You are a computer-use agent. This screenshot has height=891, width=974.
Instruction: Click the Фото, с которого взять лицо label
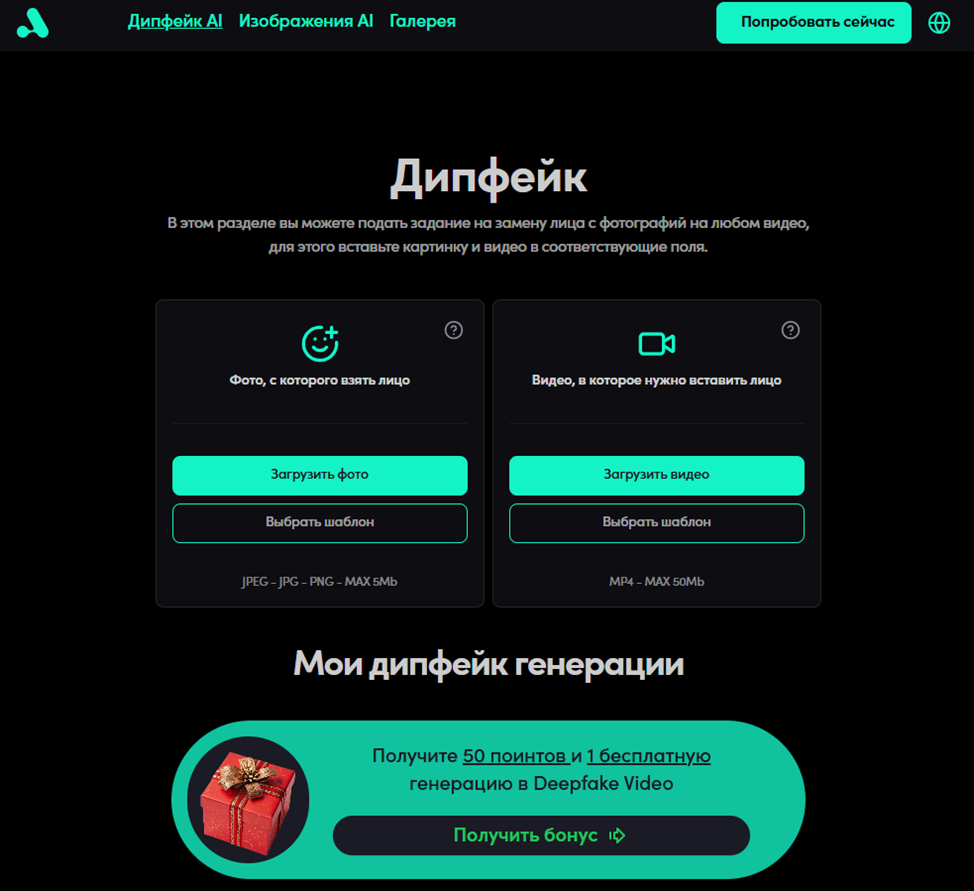tap(320, 380)
